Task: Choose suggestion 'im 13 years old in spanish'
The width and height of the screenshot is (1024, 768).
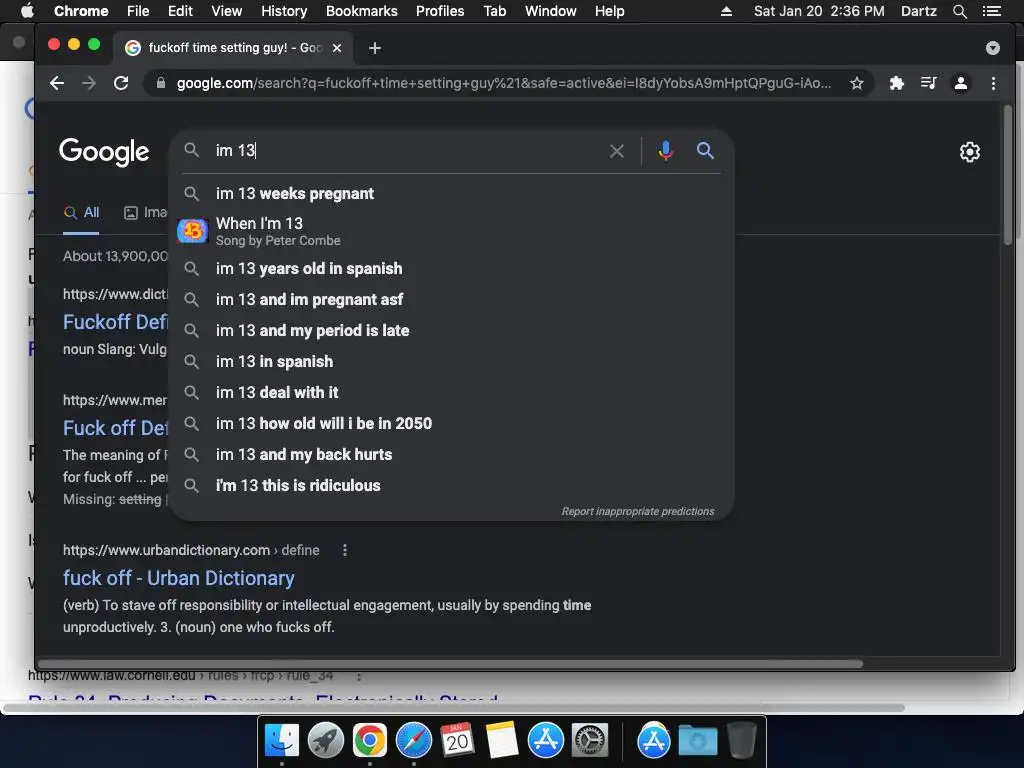Action: (x=451, y=268)
